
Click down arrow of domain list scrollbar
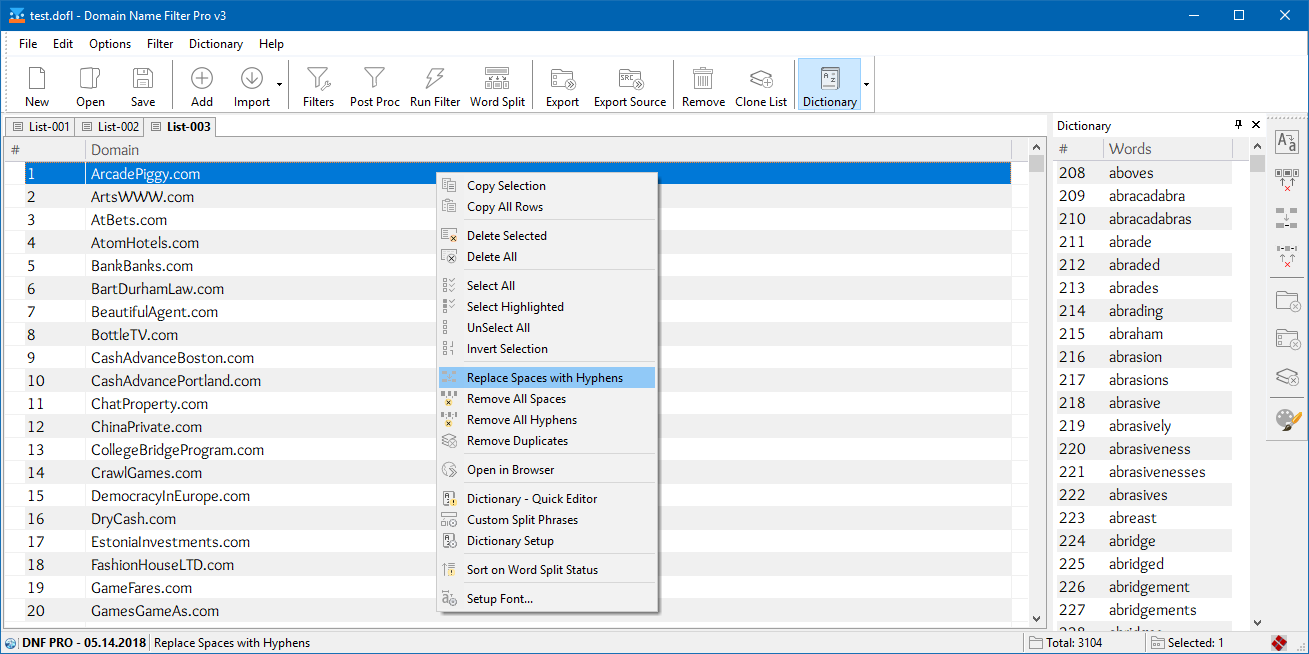1036,619
